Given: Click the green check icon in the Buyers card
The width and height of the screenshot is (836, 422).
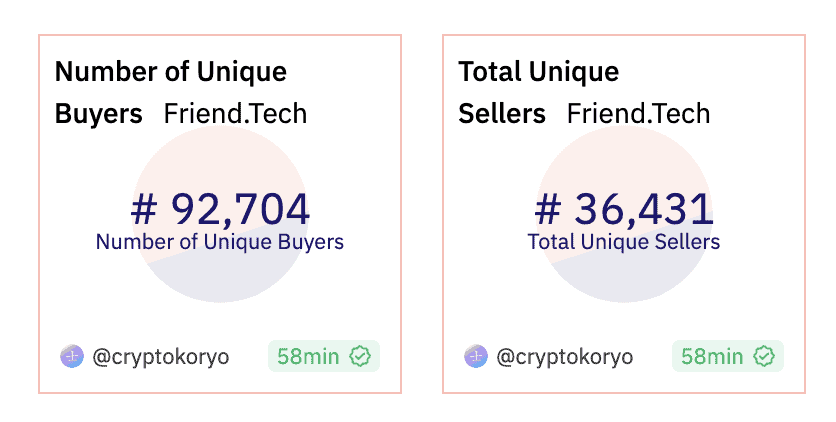Looking at the screenshot, I should (x=360, y=356).
